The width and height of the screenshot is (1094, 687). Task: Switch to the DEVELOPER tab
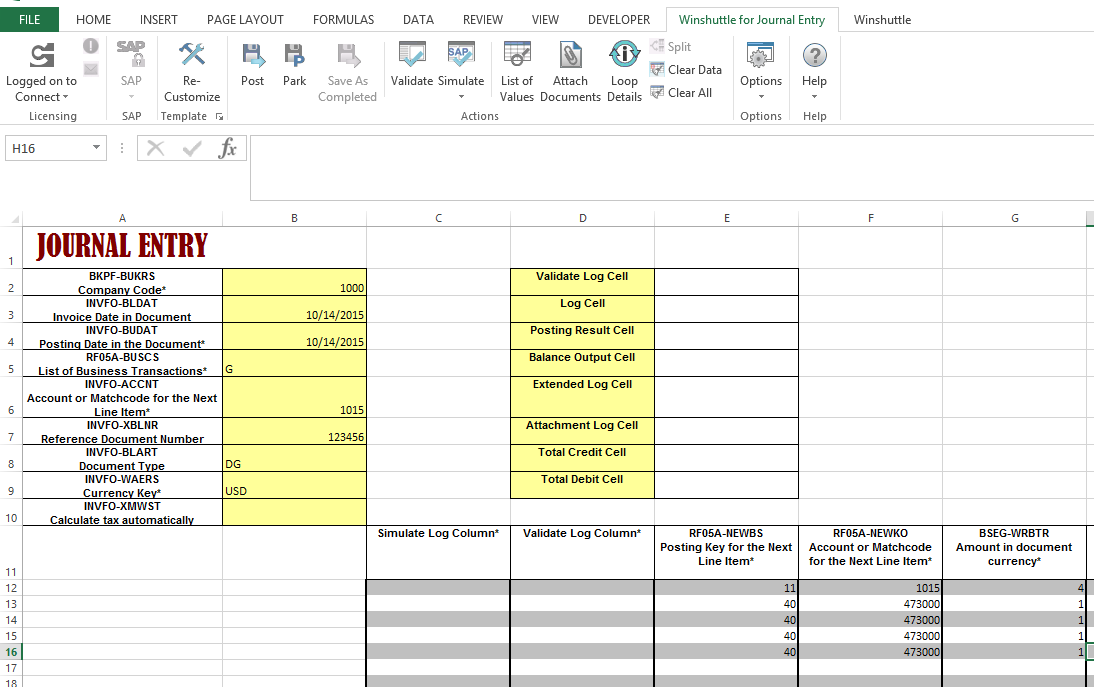tap(619, 20)
